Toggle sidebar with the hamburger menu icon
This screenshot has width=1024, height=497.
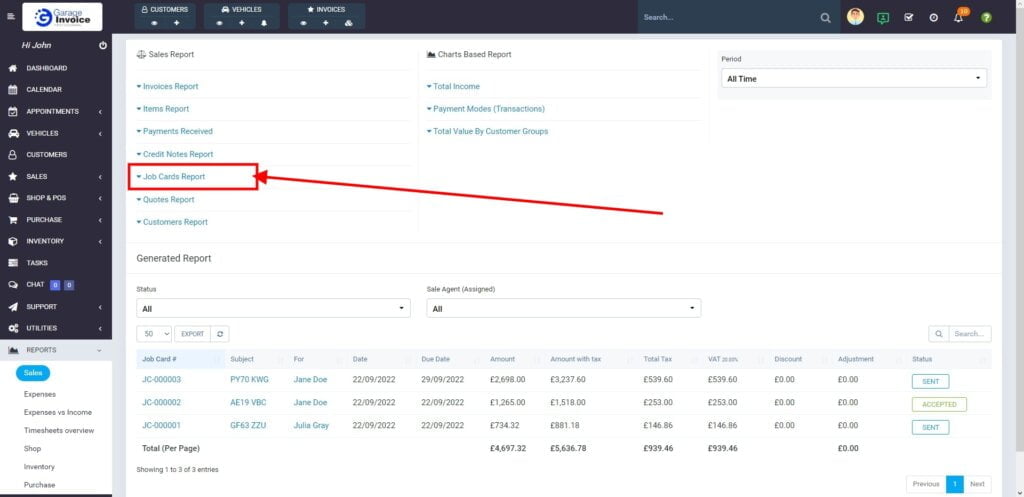click(11, 17)
